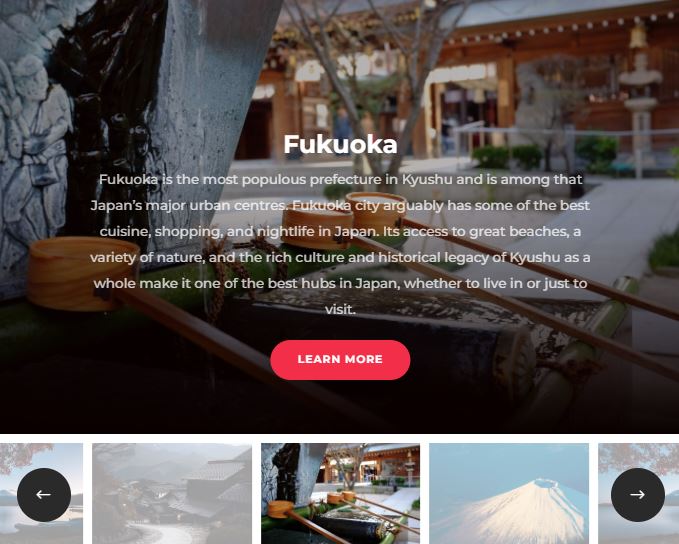Click the Fukuoka slide heading
679x544 pixels.
(340, 144)
